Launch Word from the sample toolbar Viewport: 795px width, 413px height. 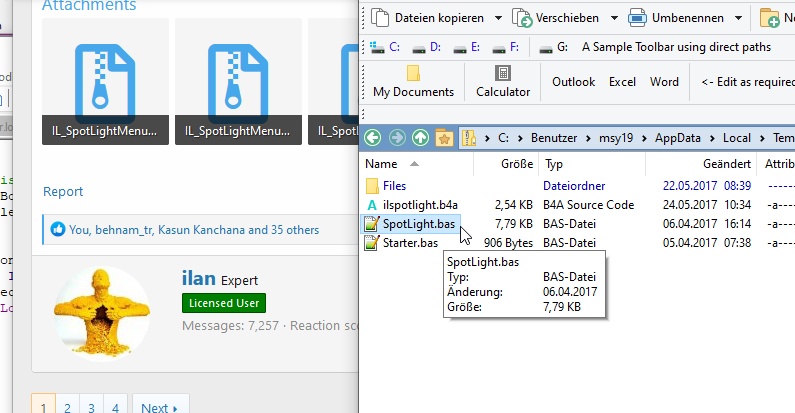click(664, 82)
